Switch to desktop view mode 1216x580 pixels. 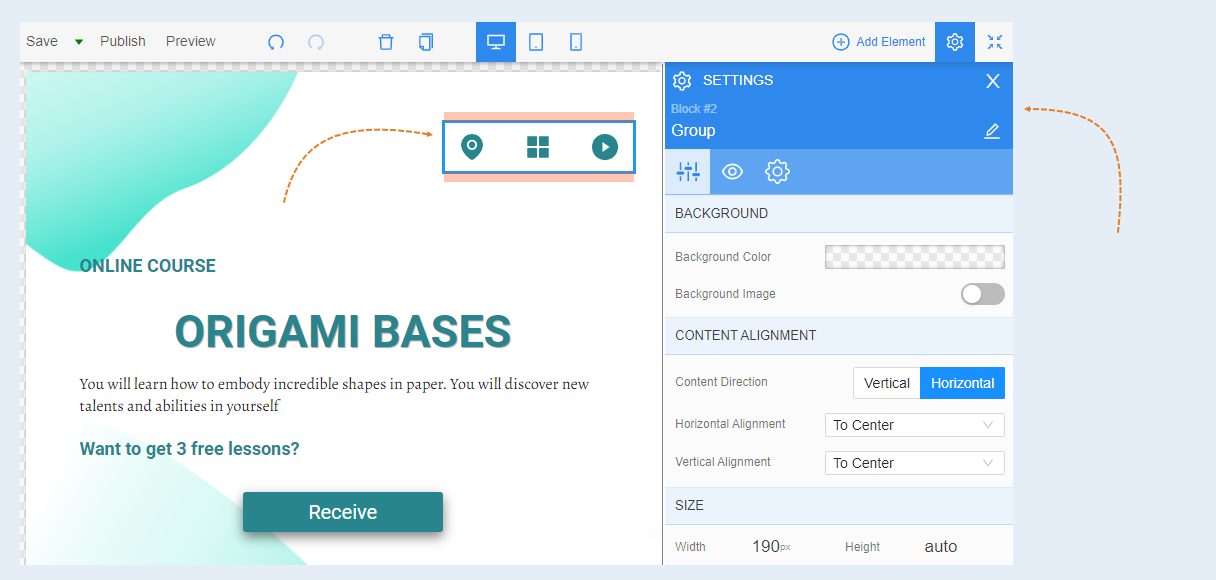[496, 42]
